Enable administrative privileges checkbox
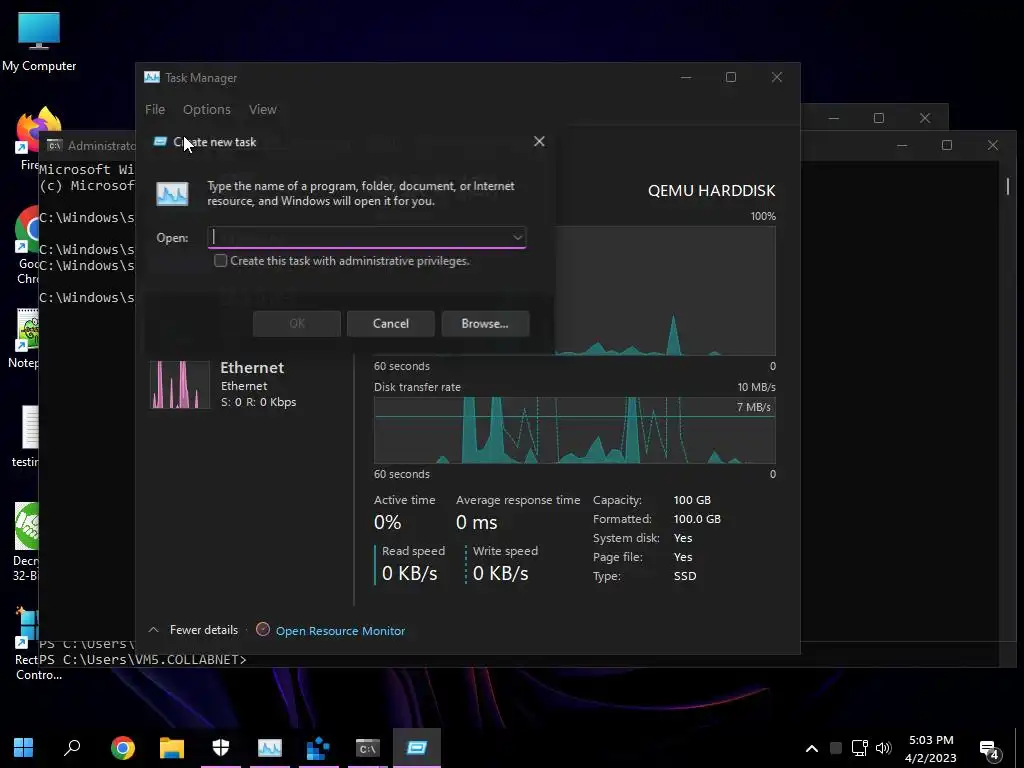The image size is (1024, 768). [221, 261]
